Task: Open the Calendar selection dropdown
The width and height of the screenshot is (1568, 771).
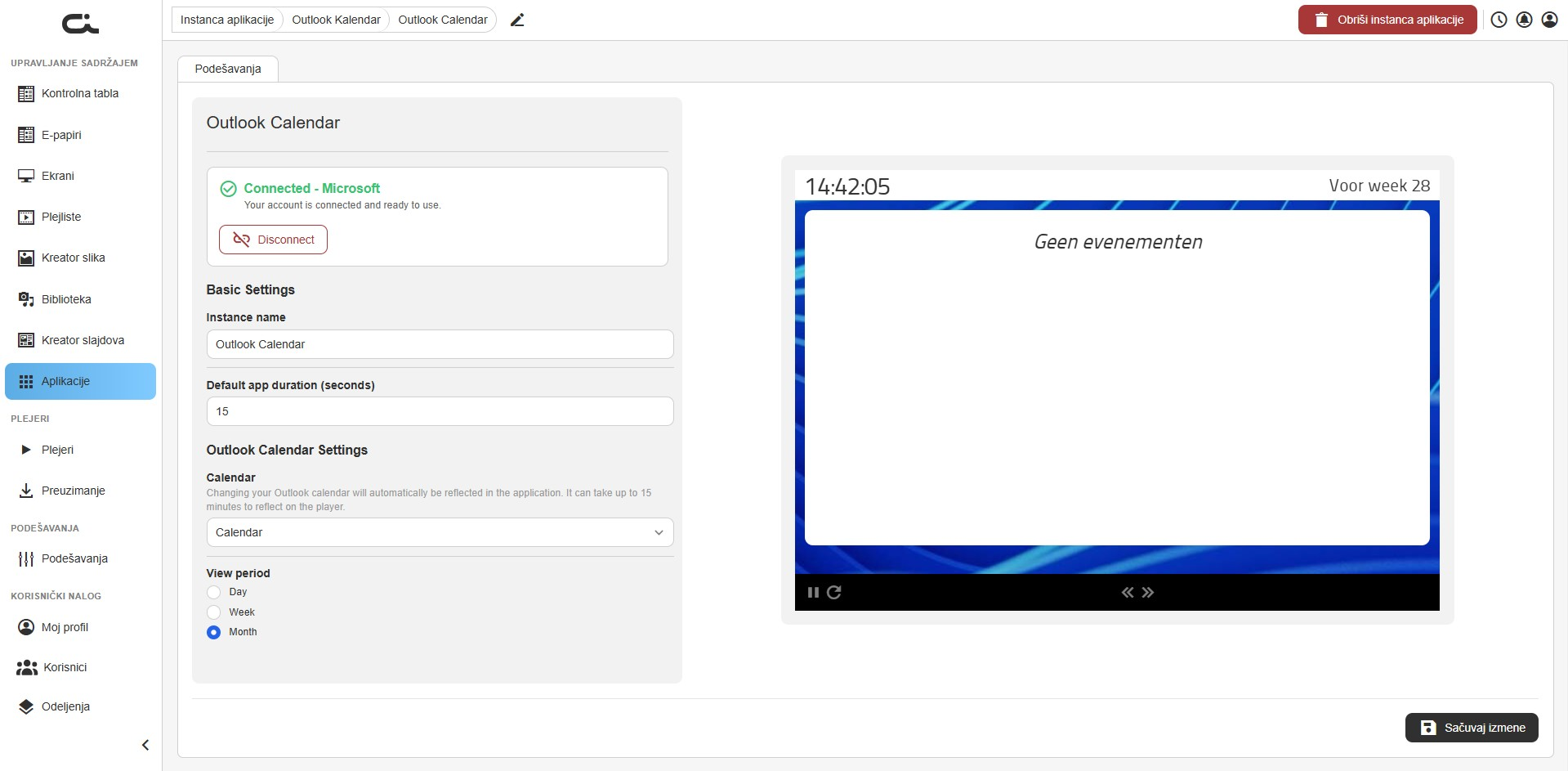Action: [440, 532]
